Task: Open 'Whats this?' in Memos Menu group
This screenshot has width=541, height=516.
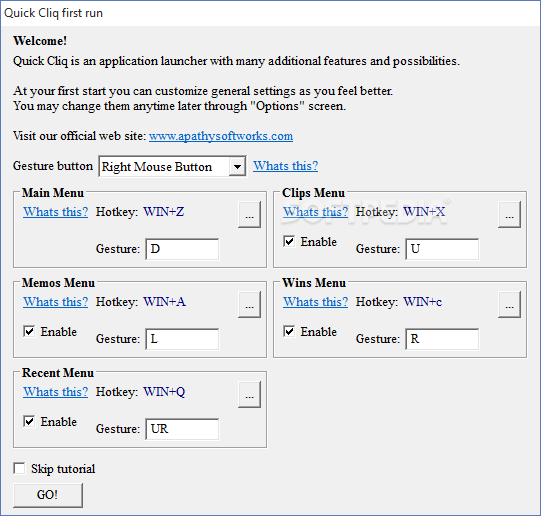Action: point(56,302)
